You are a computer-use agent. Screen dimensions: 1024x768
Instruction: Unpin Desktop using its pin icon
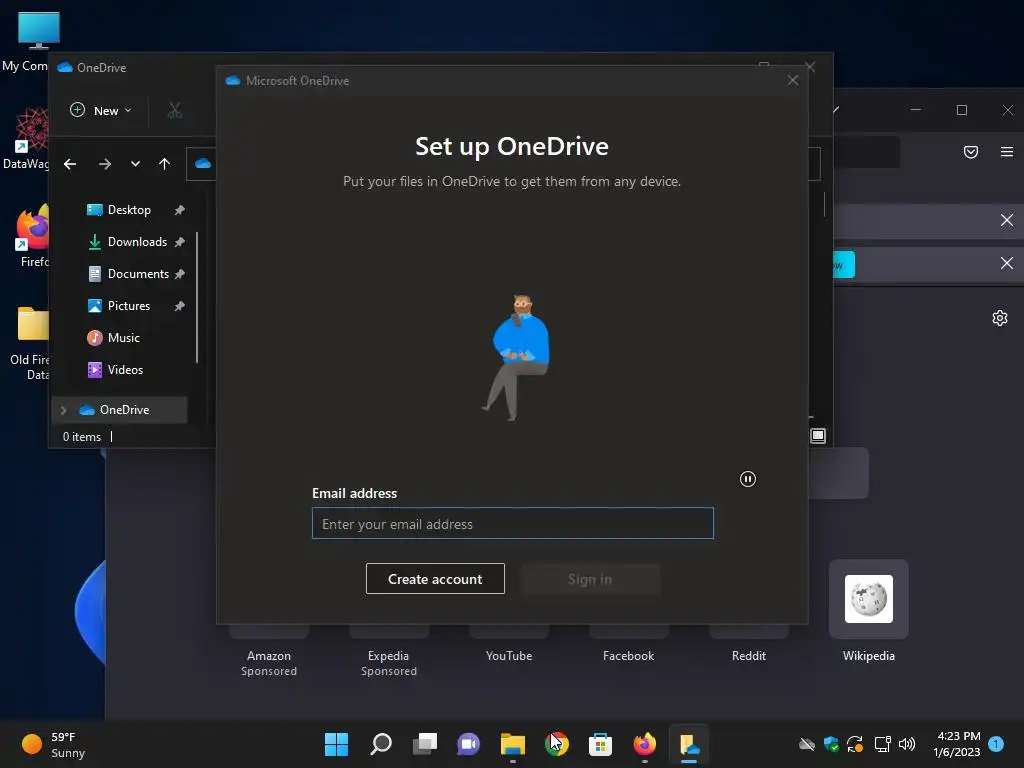point(180,210)
